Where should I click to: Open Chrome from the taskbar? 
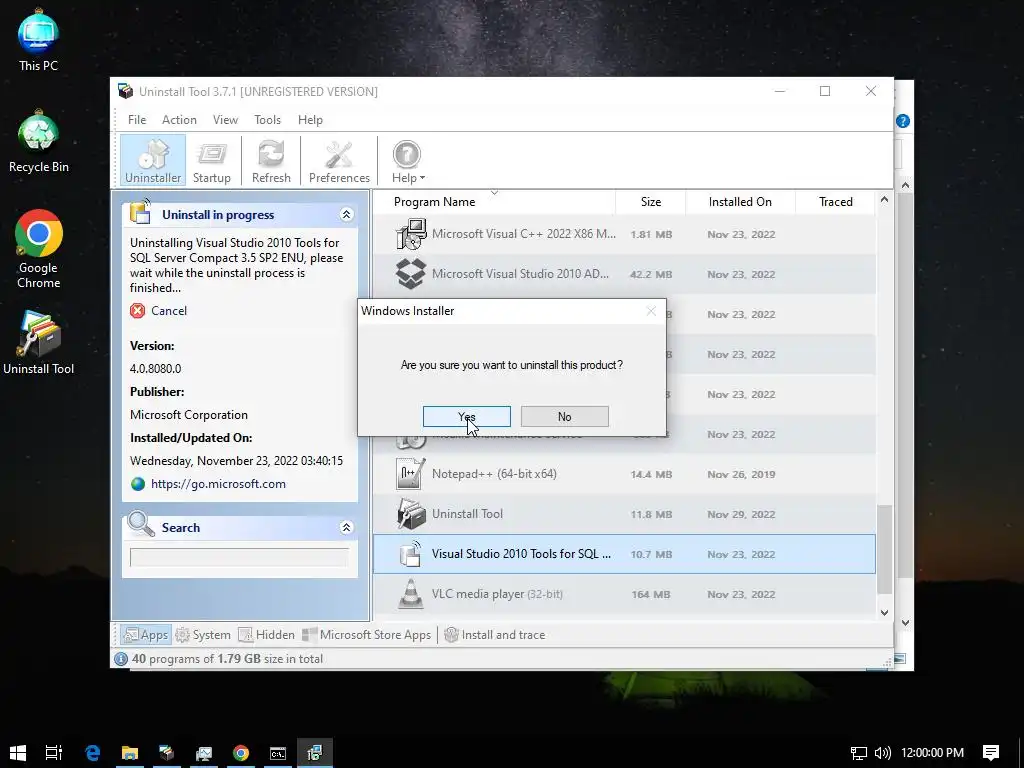pyautogui.click(x=241, y=752)
